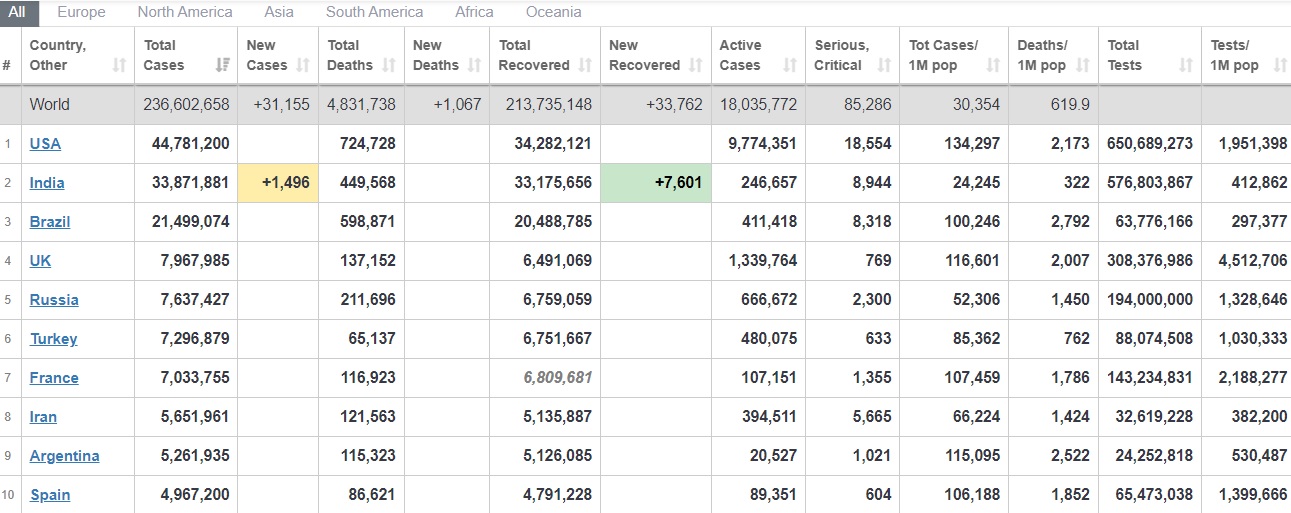Click Total Recovered sort arrows icon

point(585,66)
